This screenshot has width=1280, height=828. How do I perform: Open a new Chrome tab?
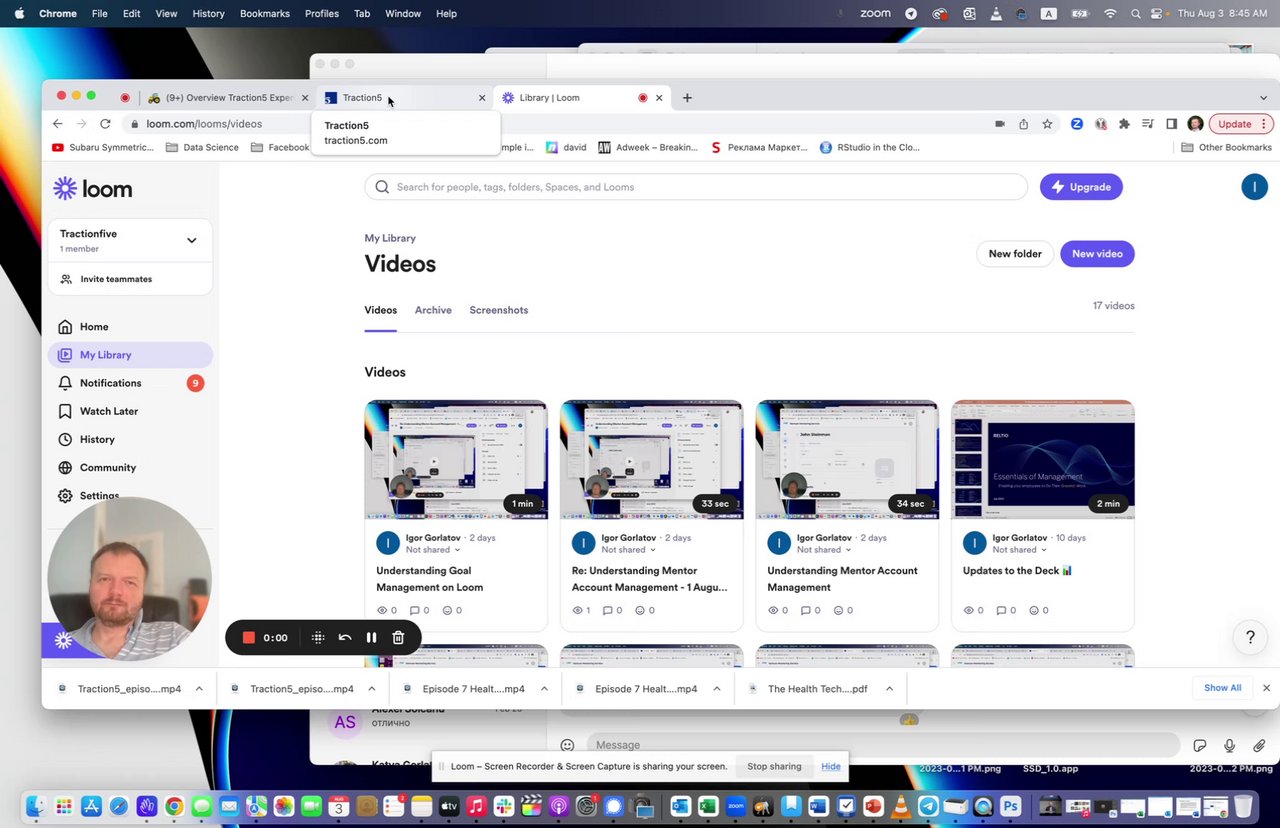click(687, 98)
